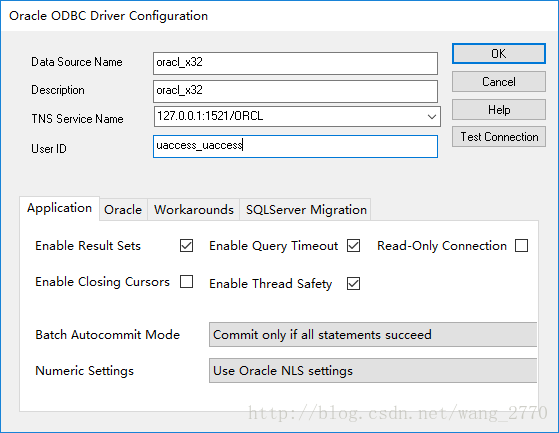Image resolution: width=559 pixels, height=433 pixels.
Task: Click the Description label text
Action: [58, 90]
